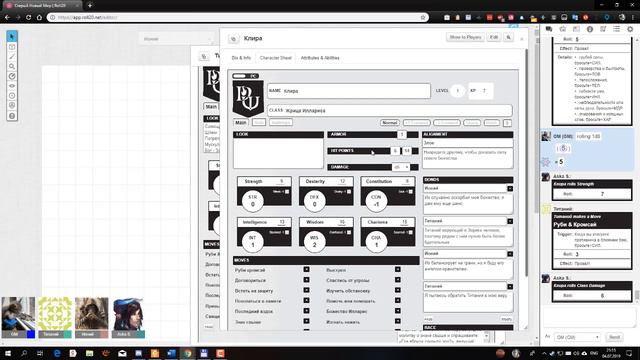Image resolution: width=640 pixels, height=360 pixels.
Task: Roll the Руби кромсай move button
Action: tap(307, 269)
